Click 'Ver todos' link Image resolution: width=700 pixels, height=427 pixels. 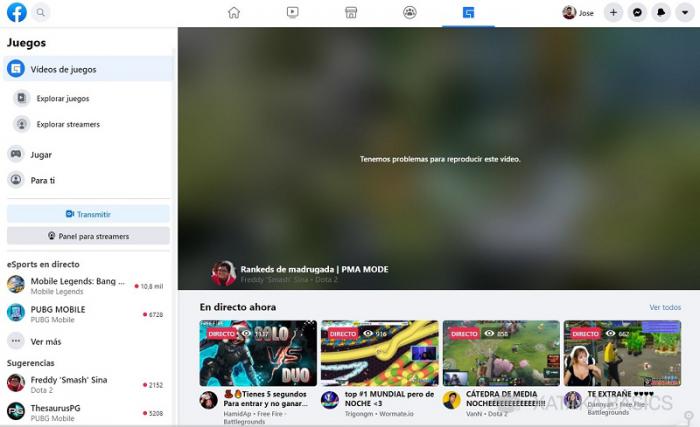(x=665, y=307)
